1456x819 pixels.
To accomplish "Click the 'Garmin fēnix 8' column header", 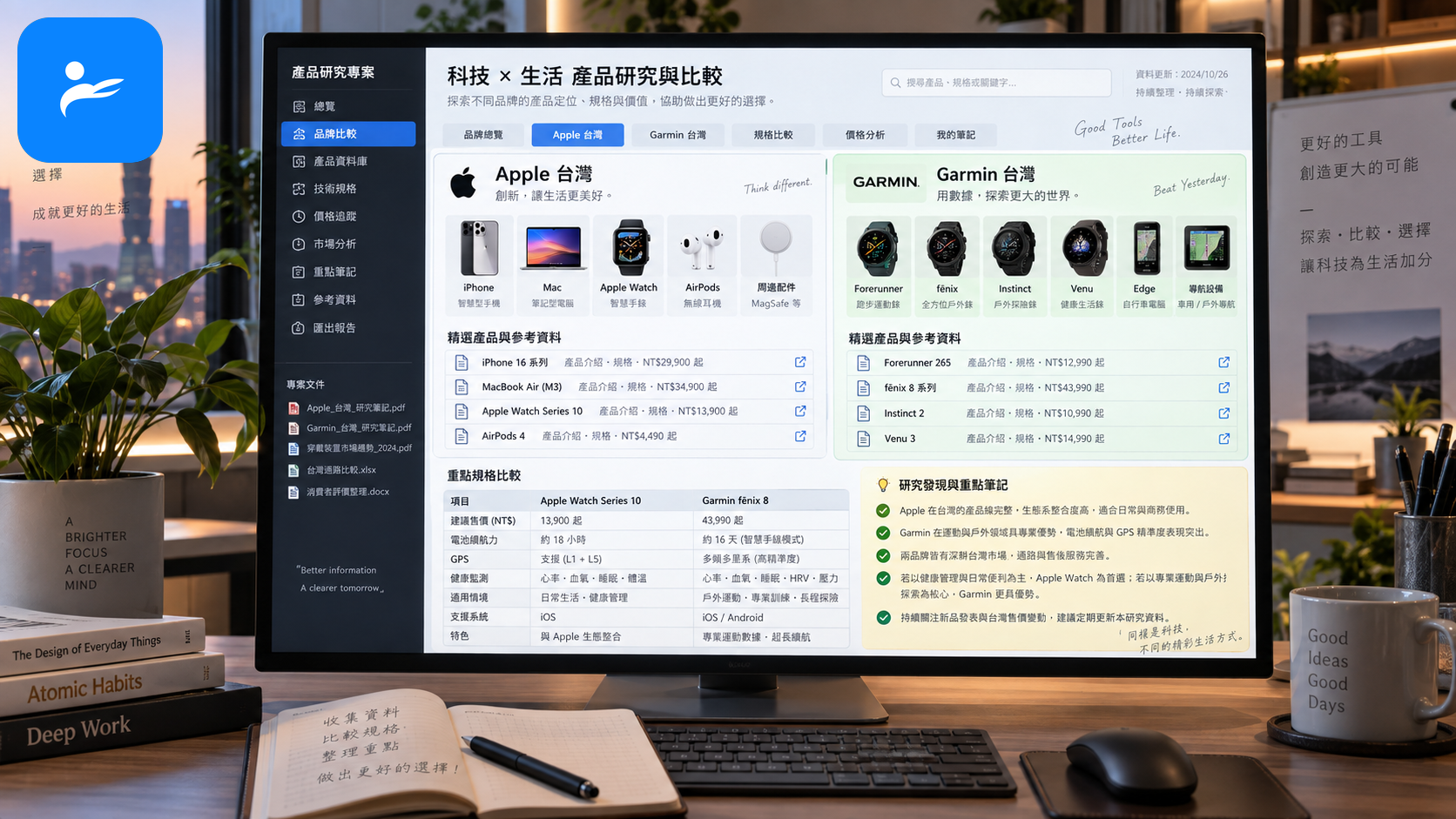I will 735,500.
